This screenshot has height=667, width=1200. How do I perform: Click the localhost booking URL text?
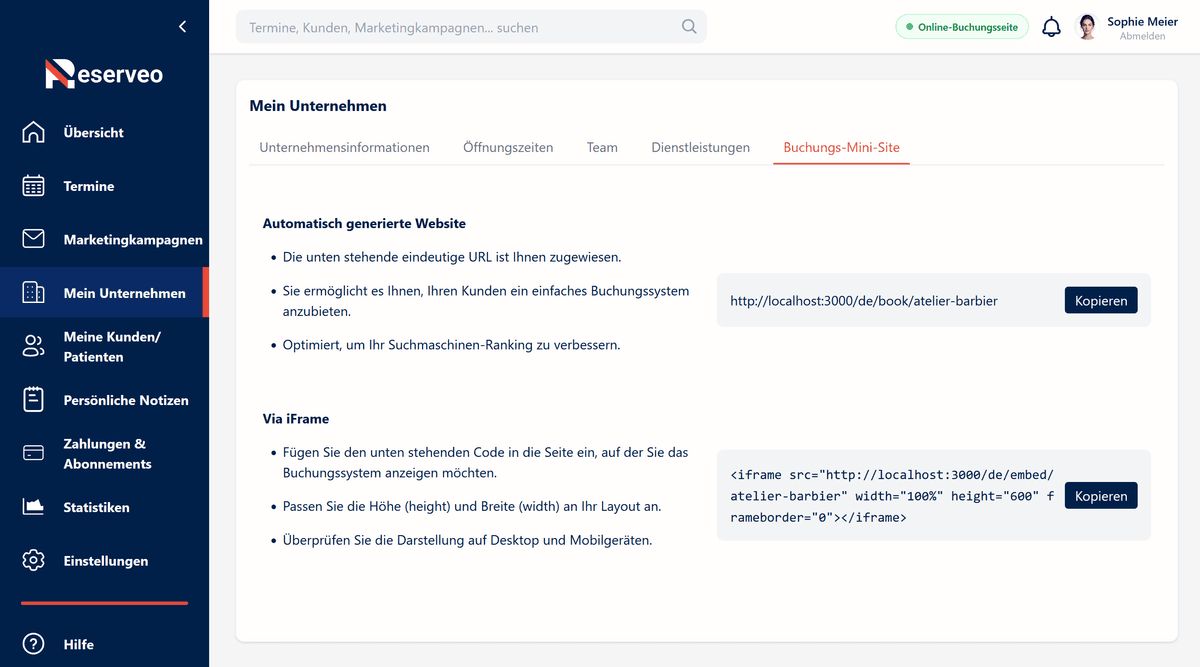[864, 300]
